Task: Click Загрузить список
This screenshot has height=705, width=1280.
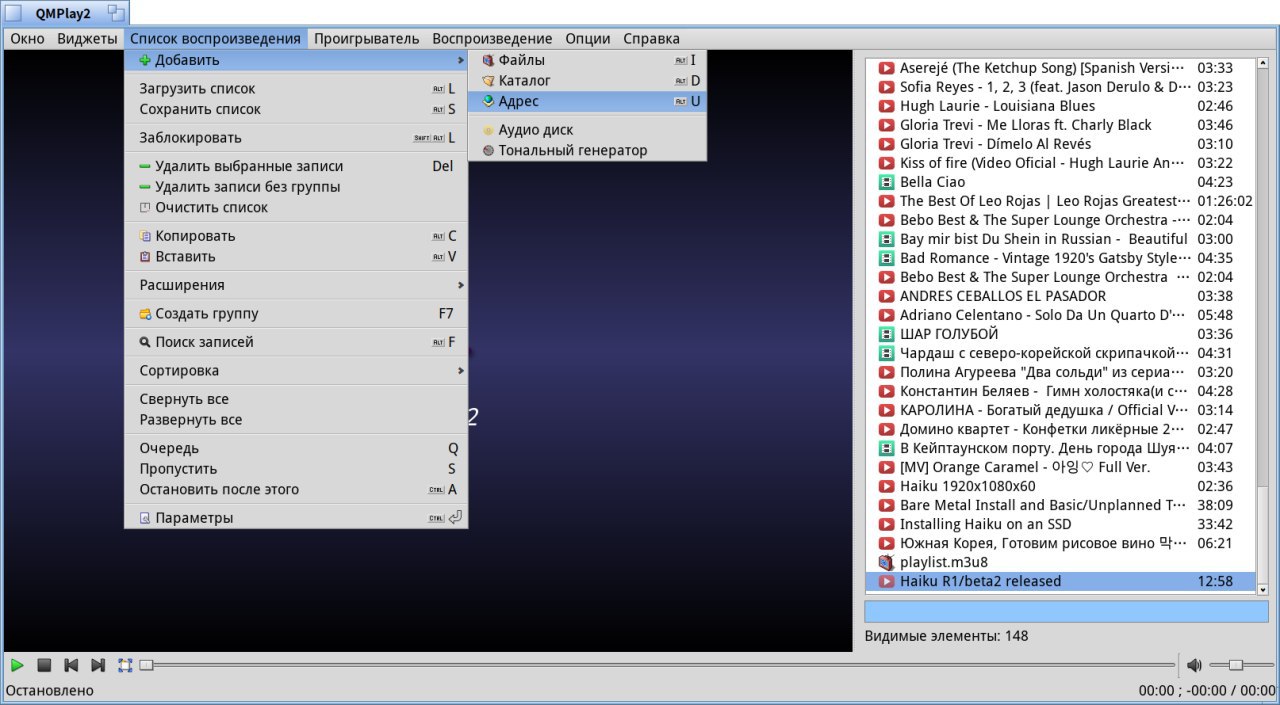Action: 296,88
